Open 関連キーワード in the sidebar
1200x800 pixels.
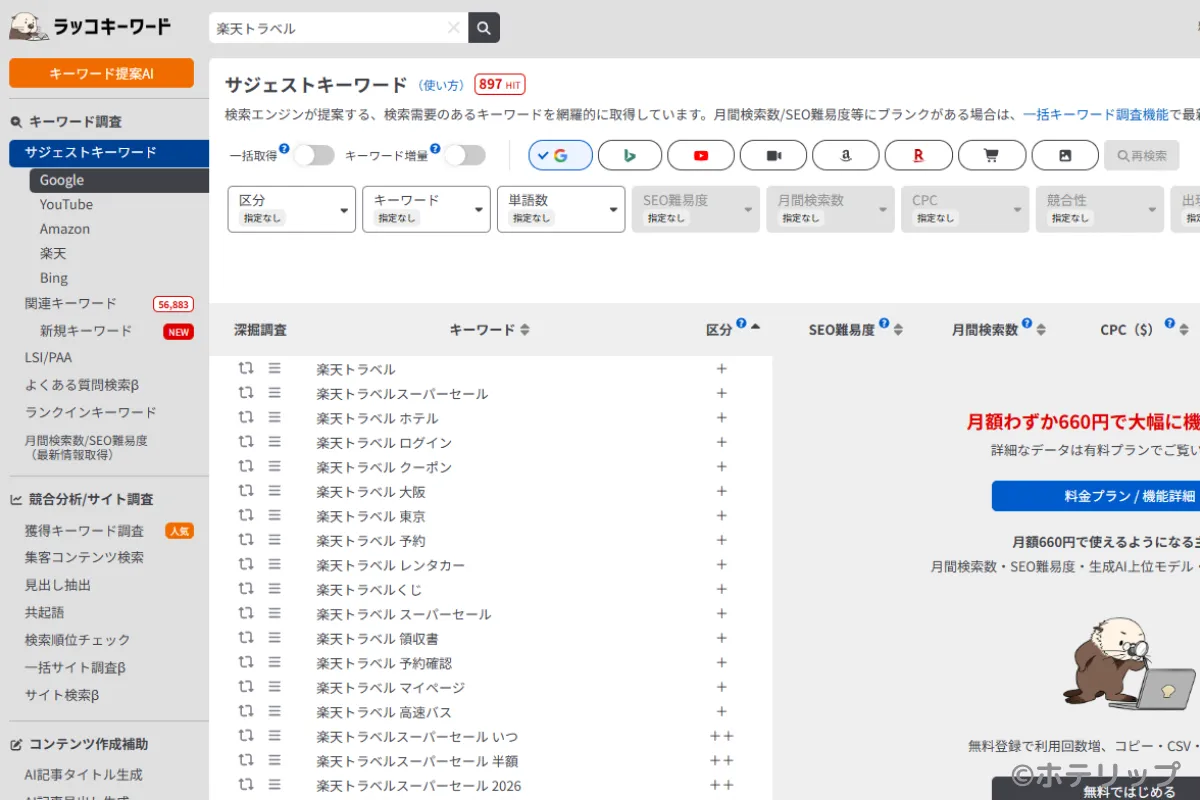pyautogui.click(x=71, y=303)
